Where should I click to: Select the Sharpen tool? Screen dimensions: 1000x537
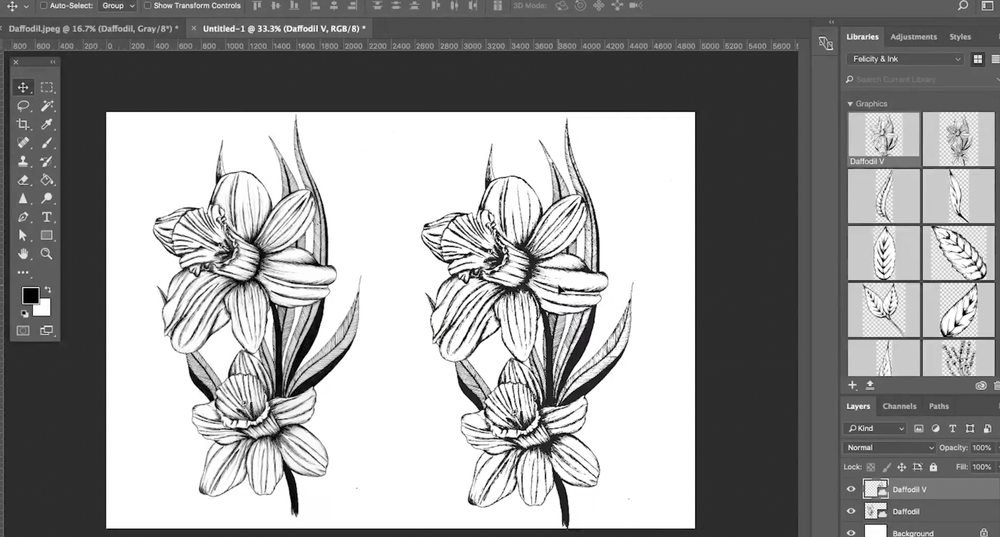23,198
